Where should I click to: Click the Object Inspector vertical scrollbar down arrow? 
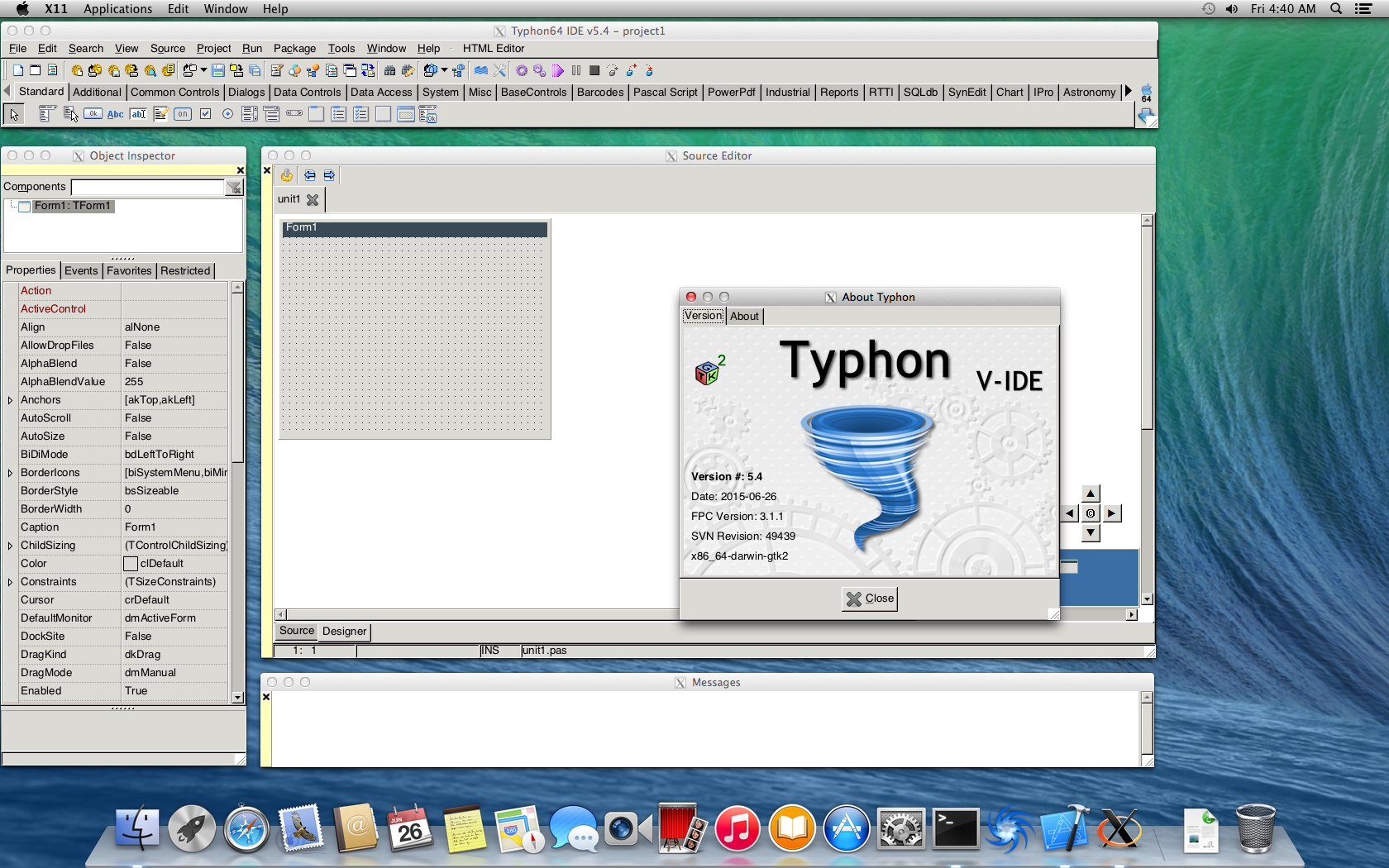click(x=238, y=697)
